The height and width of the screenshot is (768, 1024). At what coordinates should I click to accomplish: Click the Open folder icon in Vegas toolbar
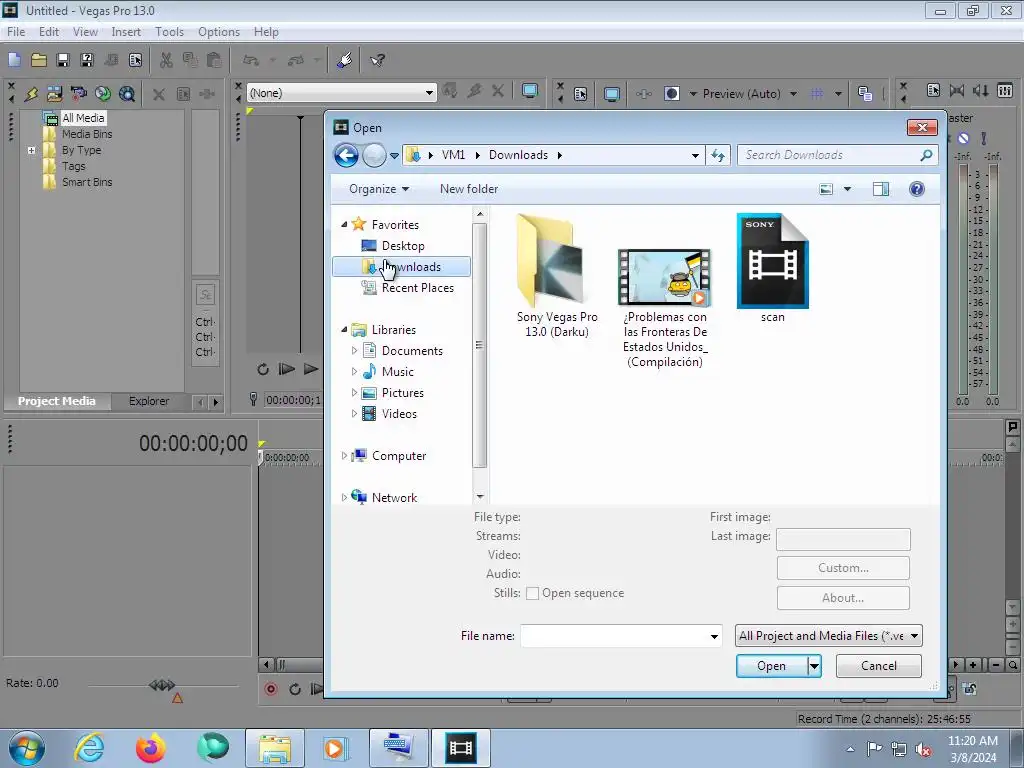click(x=39, y=60)
